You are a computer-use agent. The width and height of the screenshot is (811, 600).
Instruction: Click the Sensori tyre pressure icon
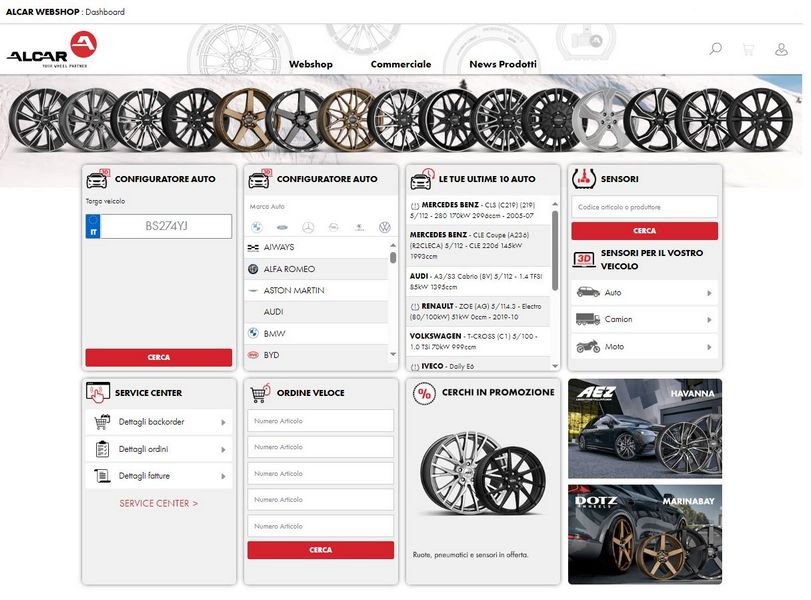(x=584, y=179)
